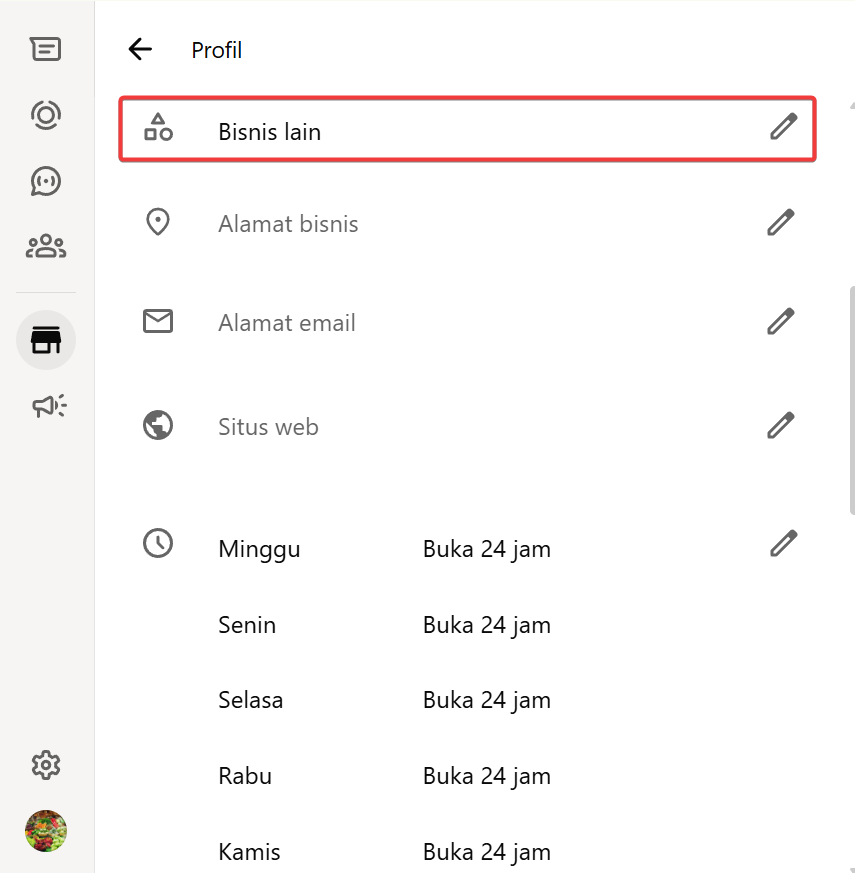This screenshot has height=873, width=855.
Task: Go back using the arrow beside Profil
Action: (140, 50)
